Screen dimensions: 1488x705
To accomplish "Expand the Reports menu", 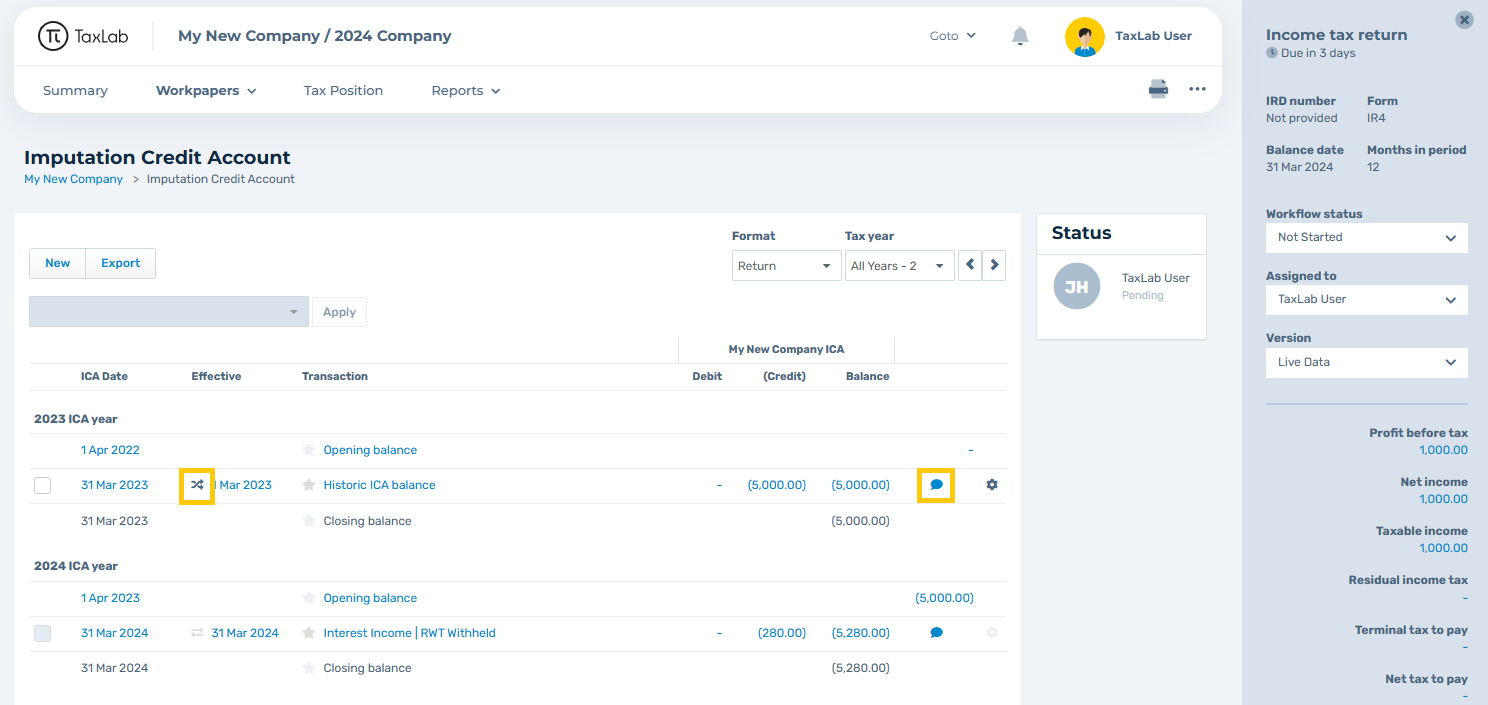I will click(x=466, y=90).
